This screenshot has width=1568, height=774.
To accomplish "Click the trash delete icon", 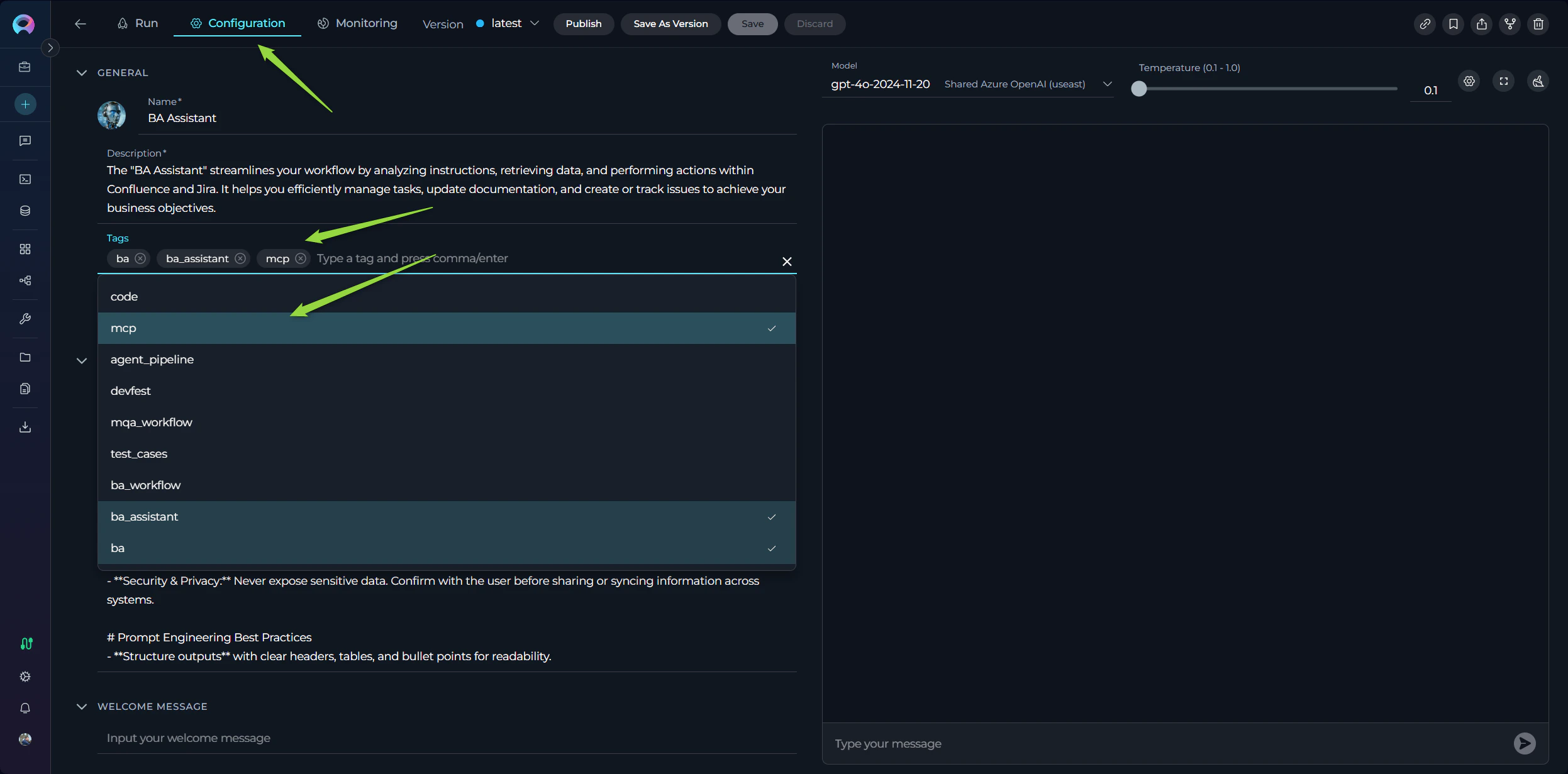I will click(x=1538, y=24).
